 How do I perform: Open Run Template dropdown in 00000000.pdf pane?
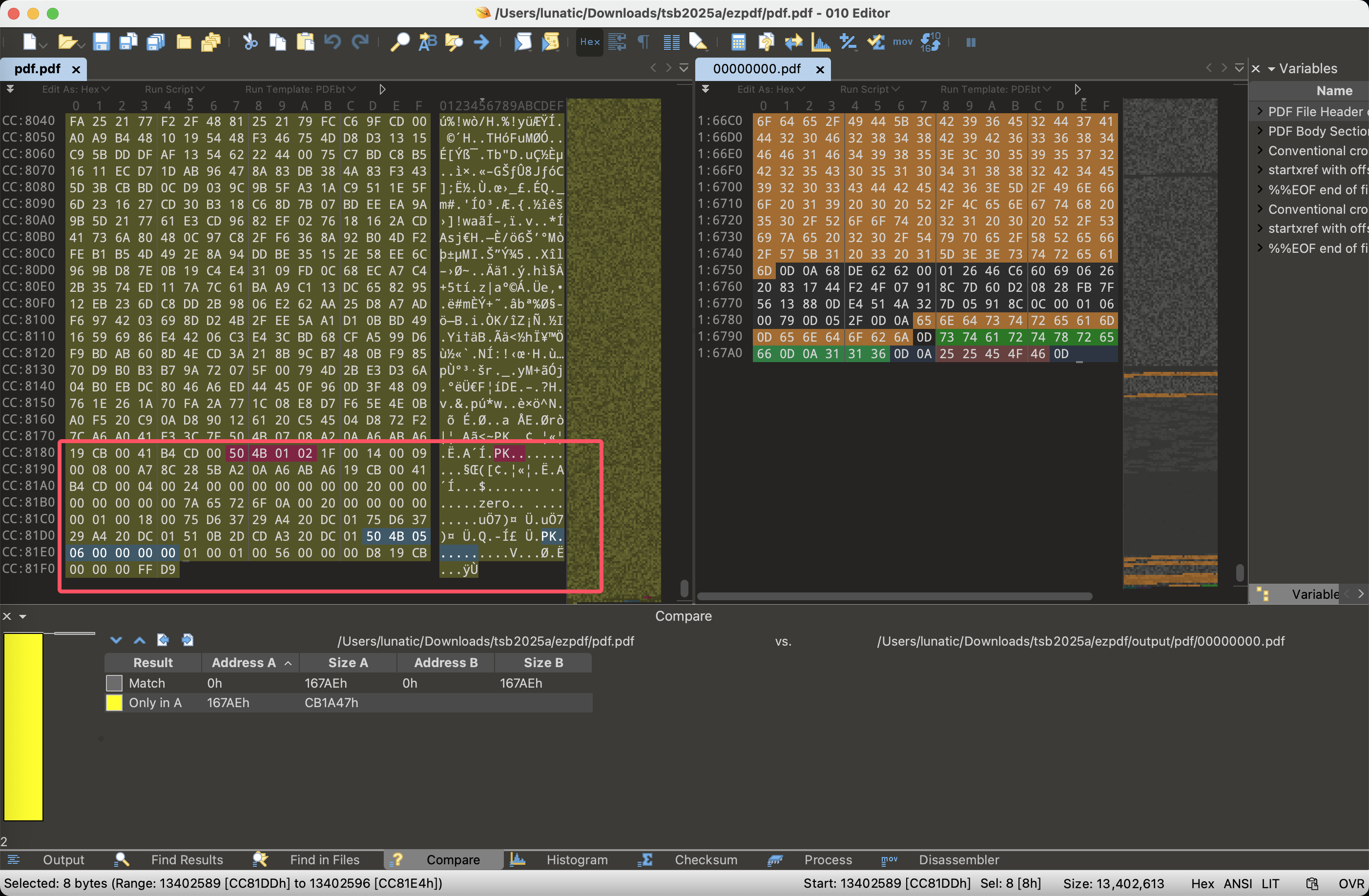[995, 89]
